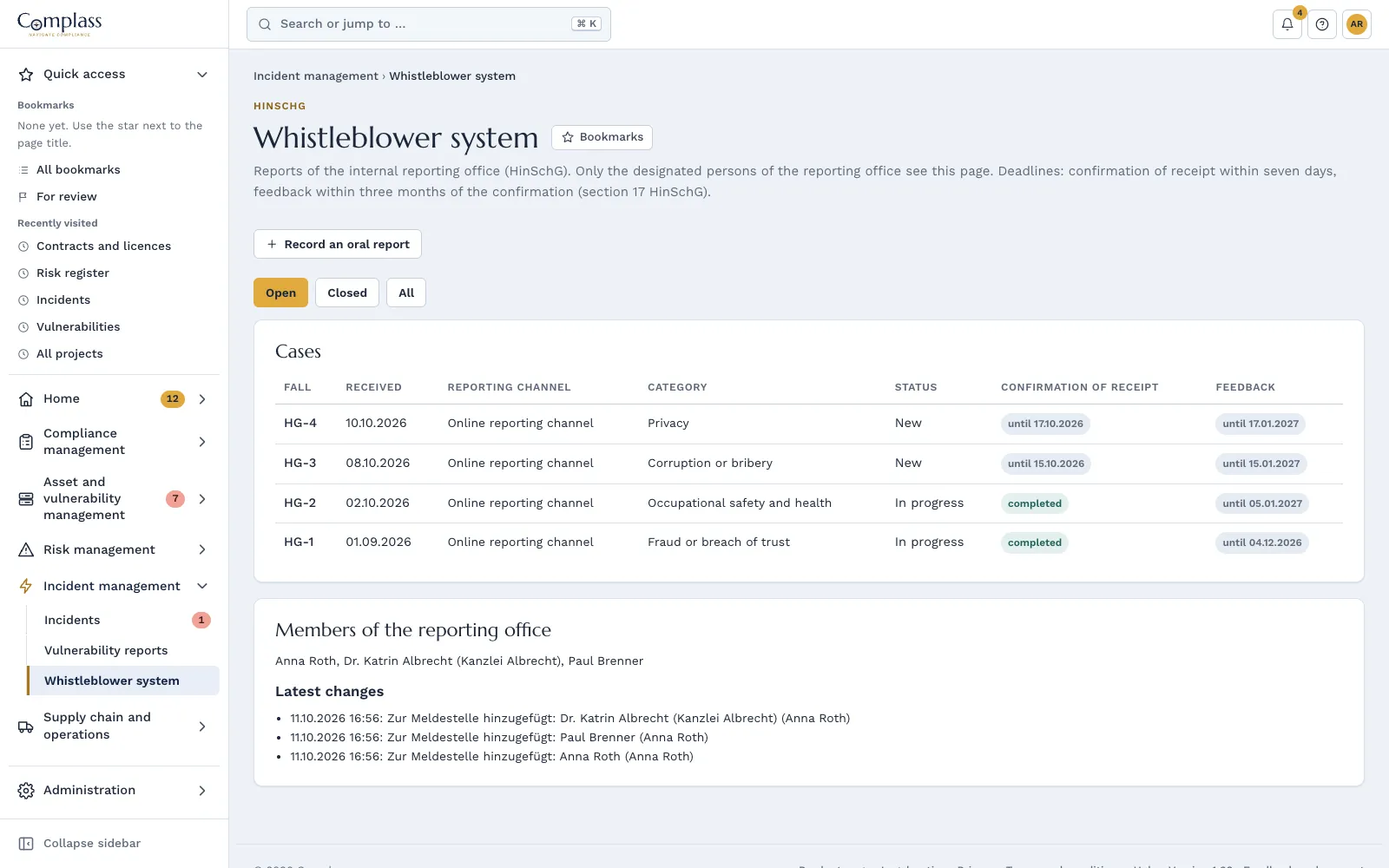1389x868 pixels.
Task: Click the Administration gear icon
Action: (26, 791)
